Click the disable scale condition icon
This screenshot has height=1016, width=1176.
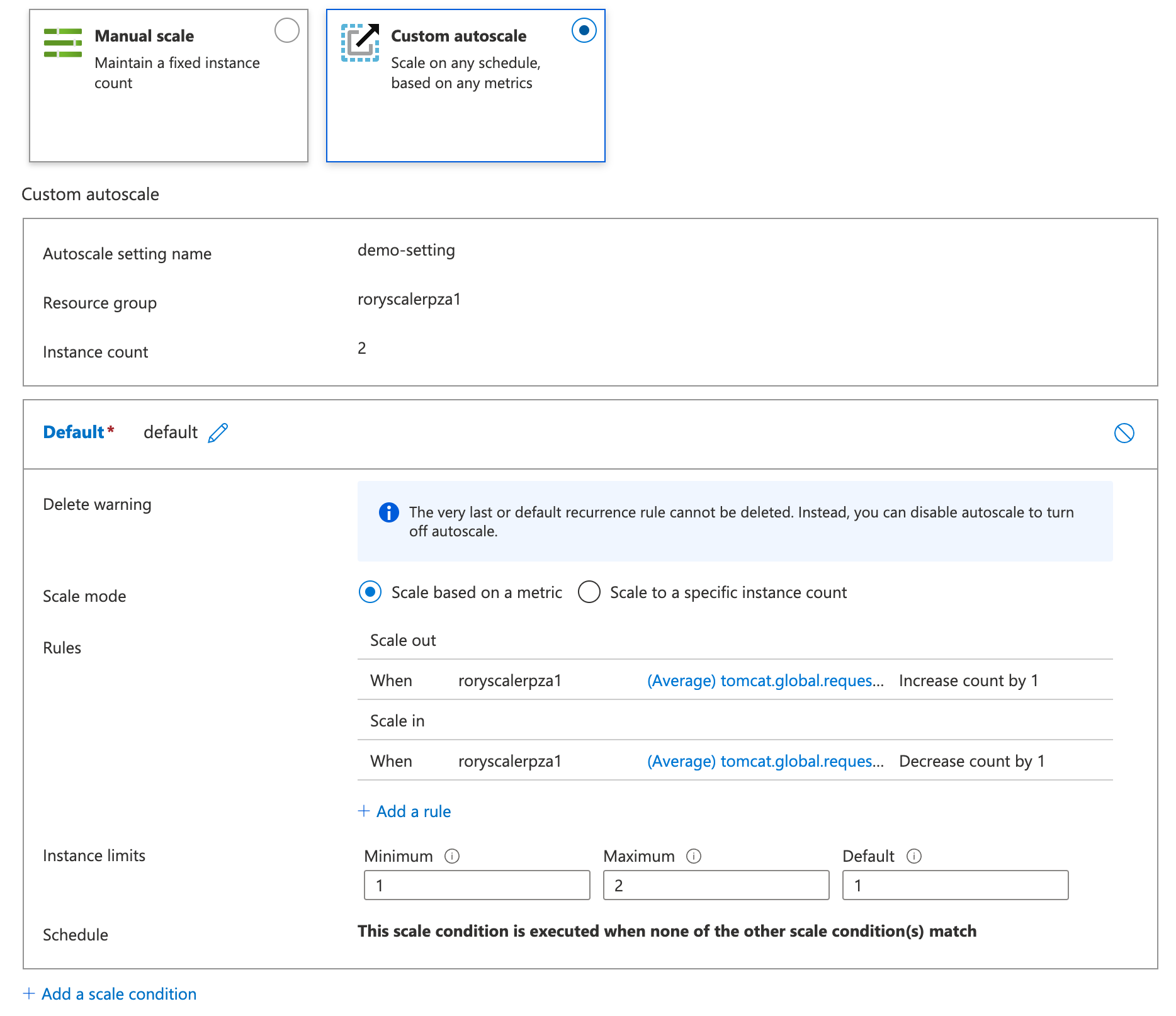pos(1124,433)
